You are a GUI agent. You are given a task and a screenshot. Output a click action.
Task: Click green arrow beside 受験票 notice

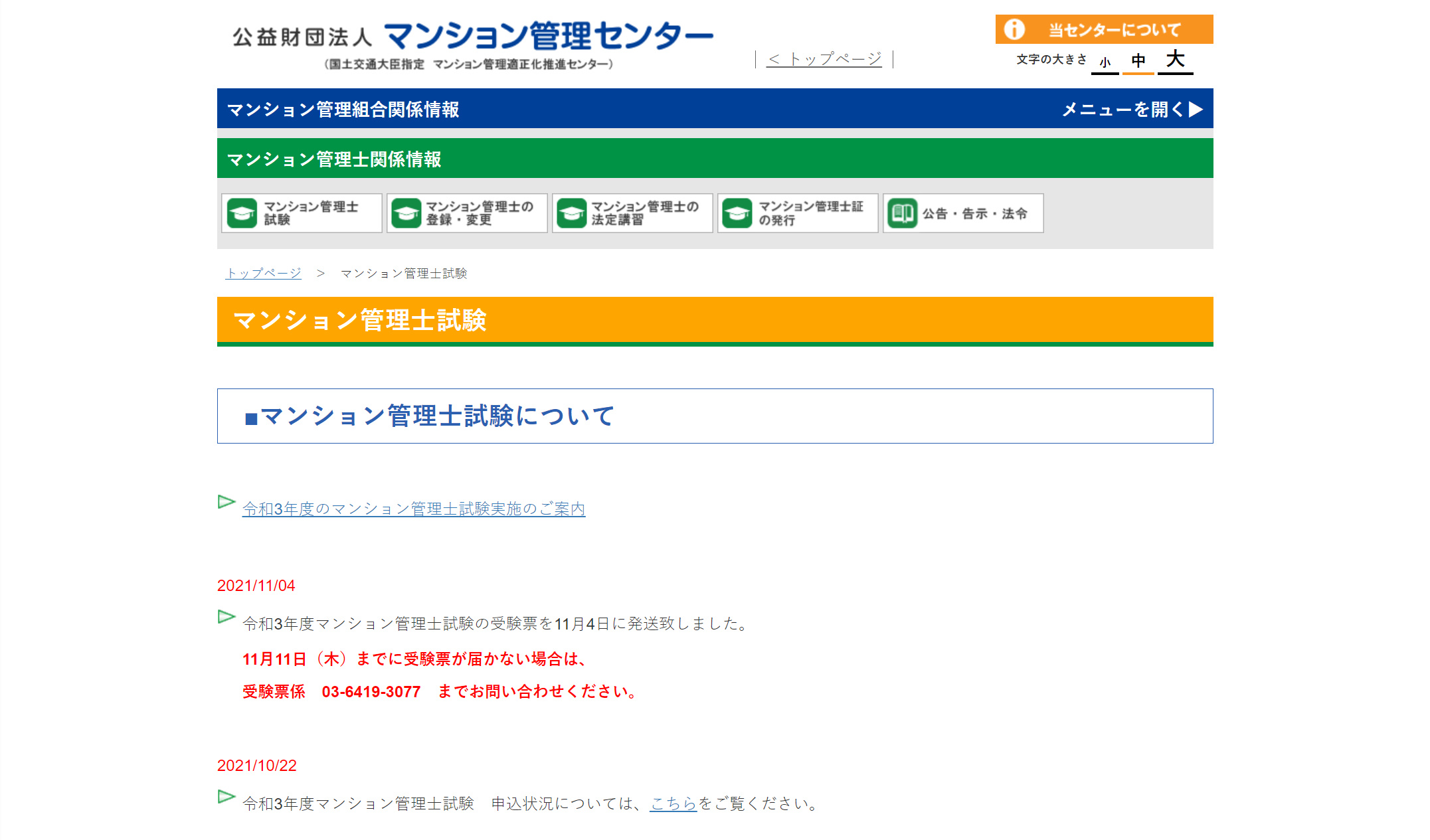[x=226, y=617]
